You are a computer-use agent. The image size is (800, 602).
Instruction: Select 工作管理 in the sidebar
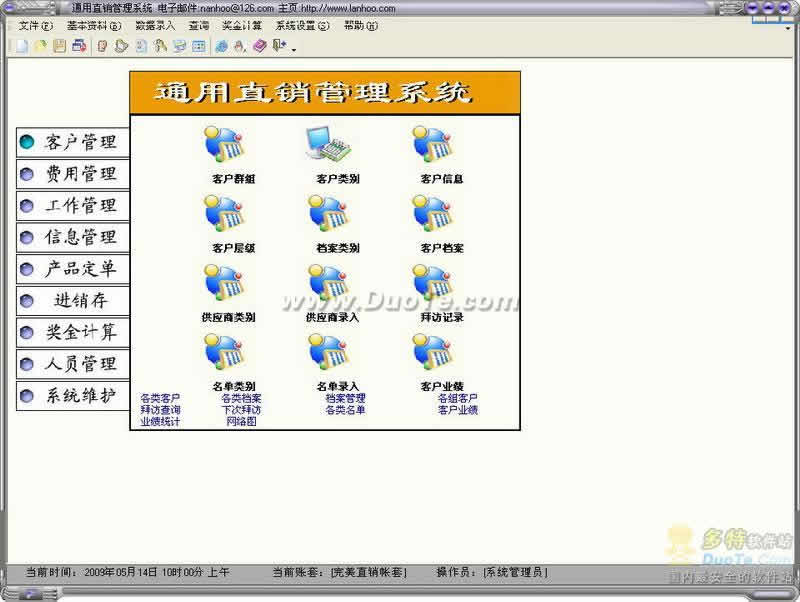click(x=73, y=206)
